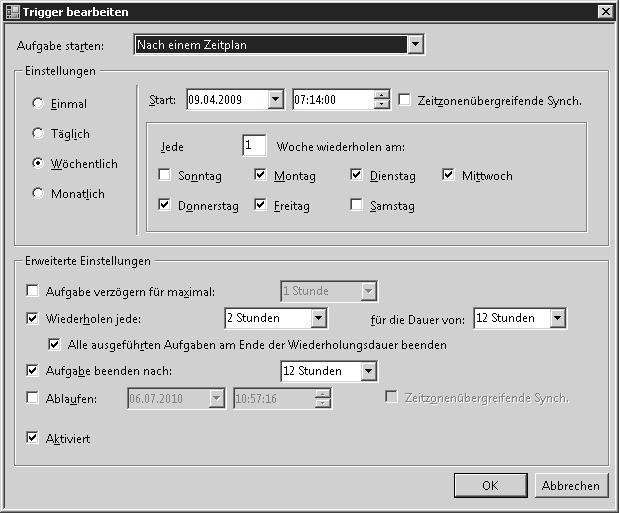
Task: Select the Täglich radio button
Action: [38, 134]
